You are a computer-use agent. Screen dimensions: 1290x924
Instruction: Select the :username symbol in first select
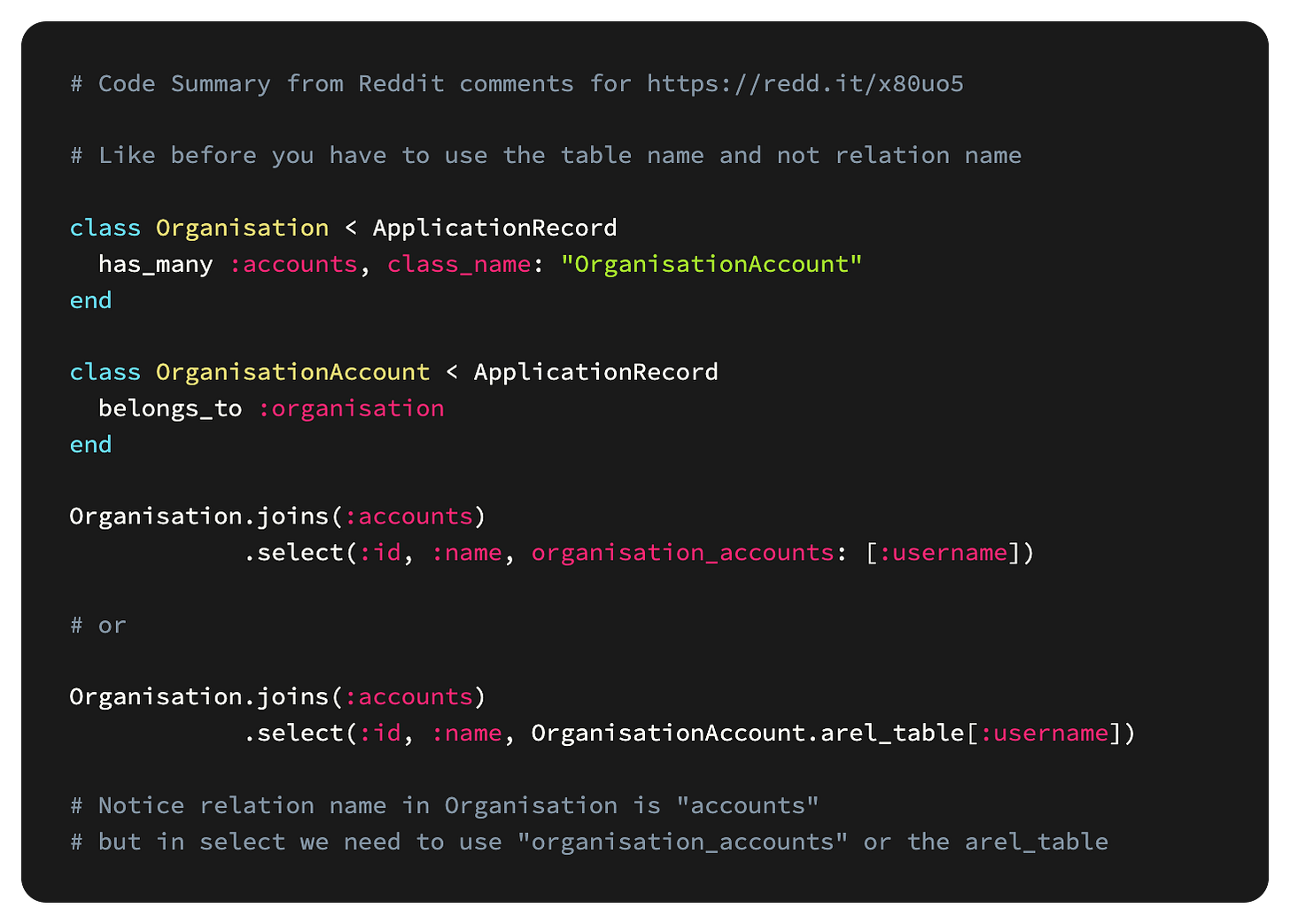pos(946,551)
